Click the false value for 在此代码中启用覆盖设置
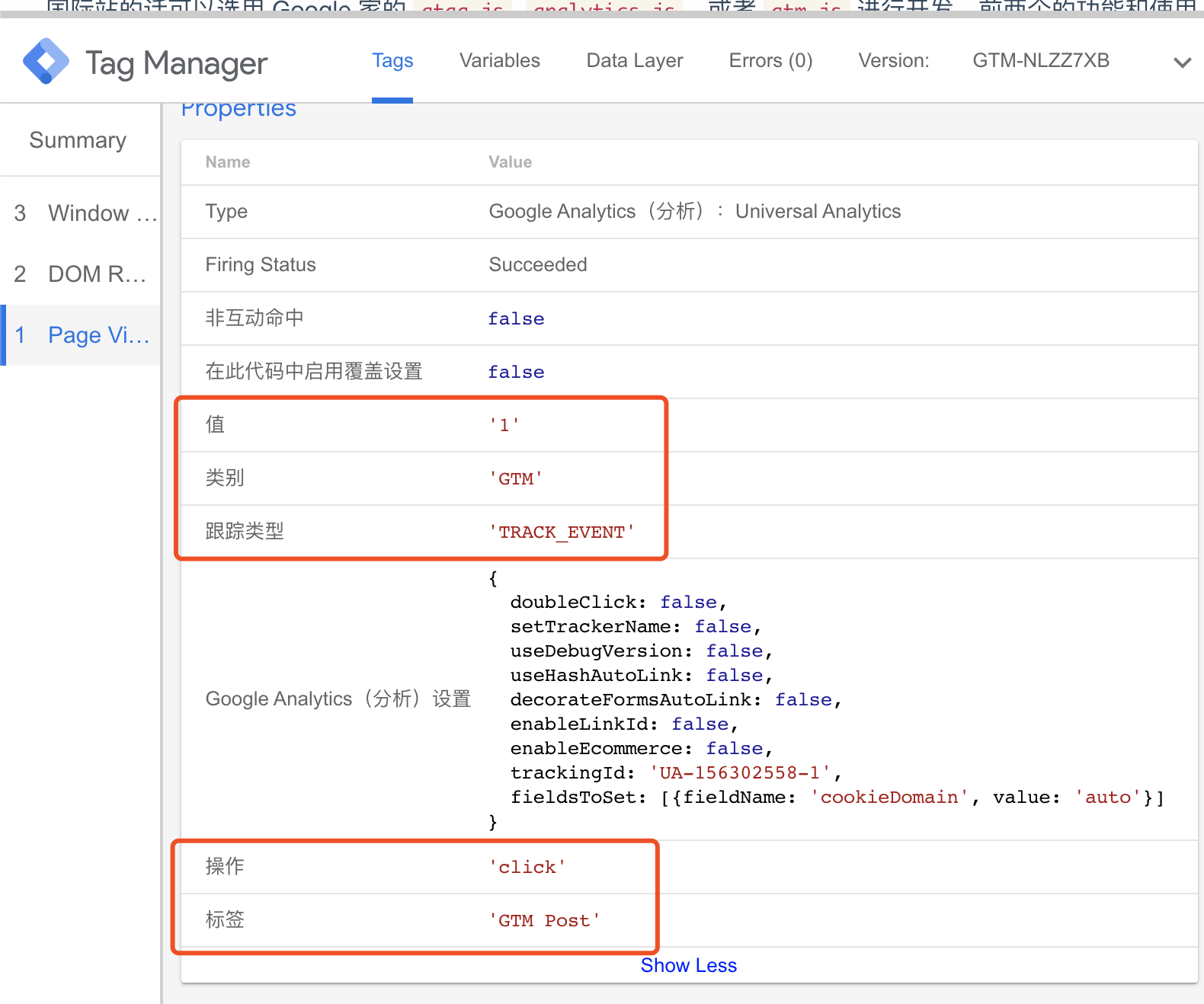1204x1004 pixels. 517,373
